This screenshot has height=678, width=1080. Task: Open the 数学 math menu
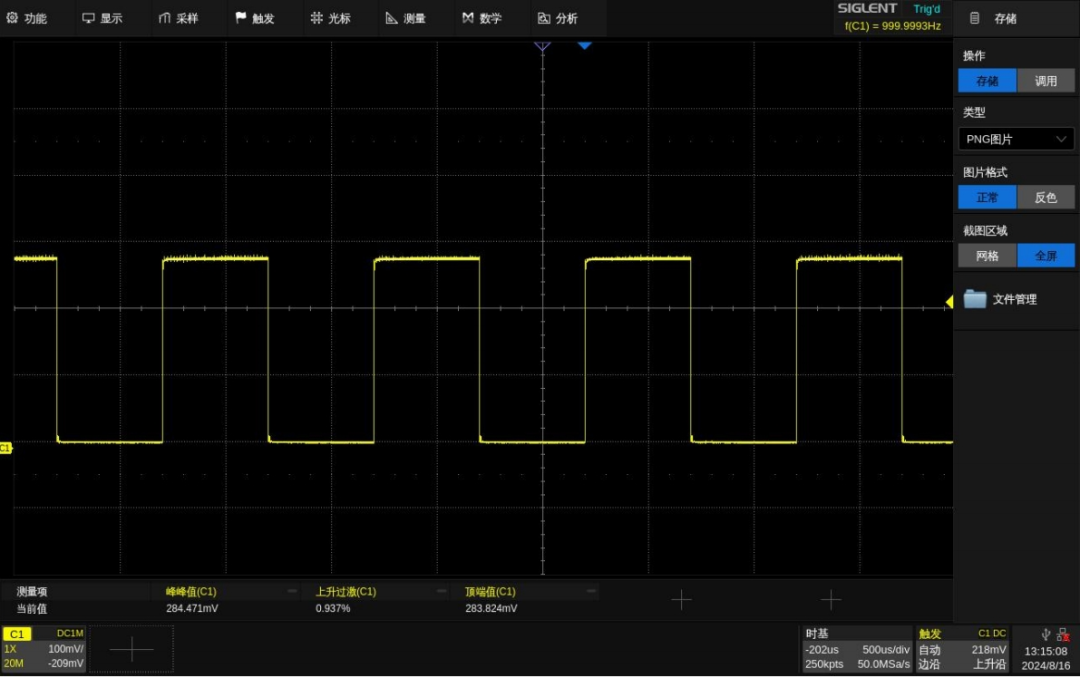[x=482, y=19]
